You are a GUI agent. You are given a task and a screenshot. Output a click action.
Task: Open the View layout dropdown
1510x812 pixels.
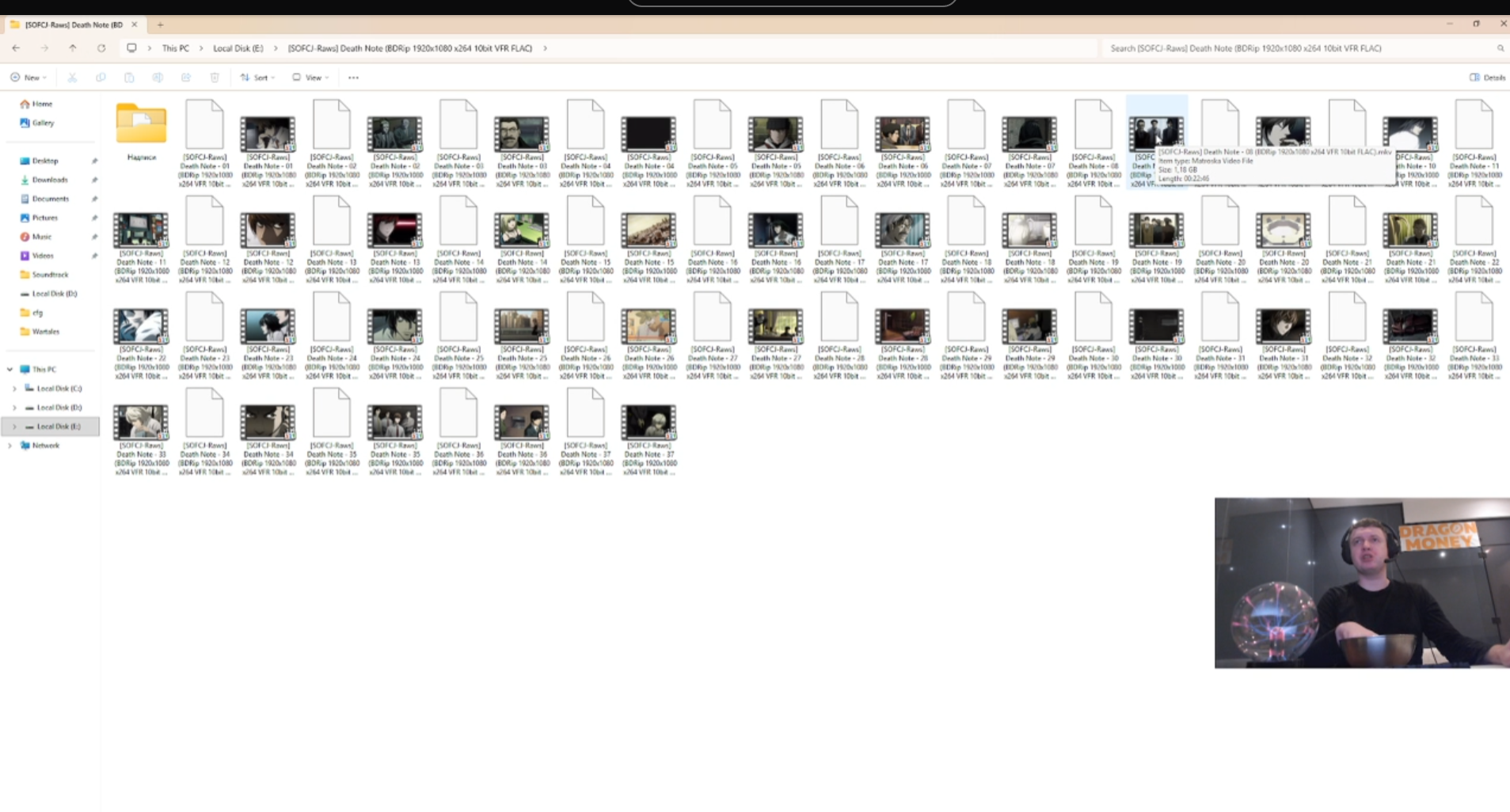point(310,78)
